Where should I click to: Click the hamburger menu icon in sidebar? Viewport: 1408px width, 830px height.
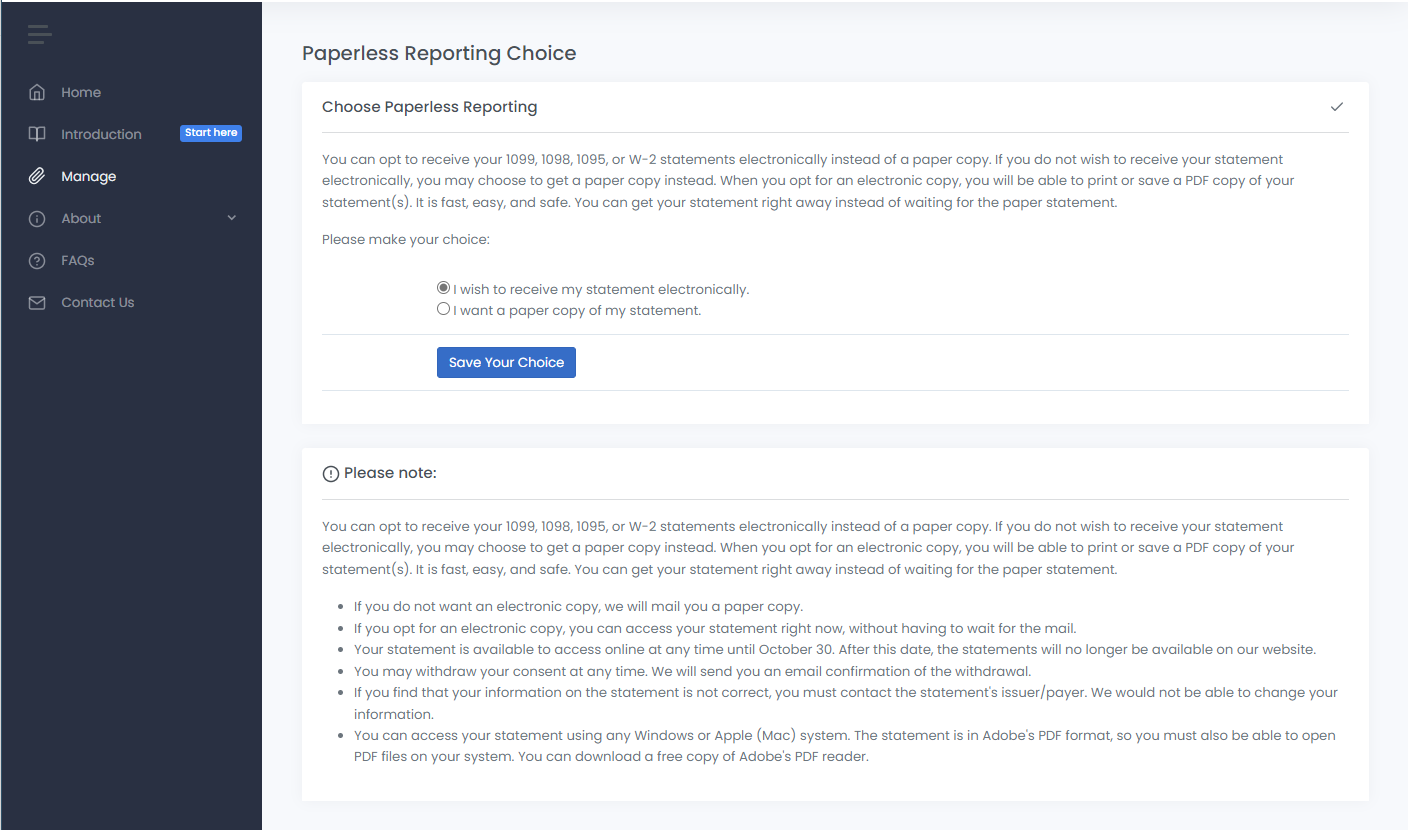coord(39,34)
